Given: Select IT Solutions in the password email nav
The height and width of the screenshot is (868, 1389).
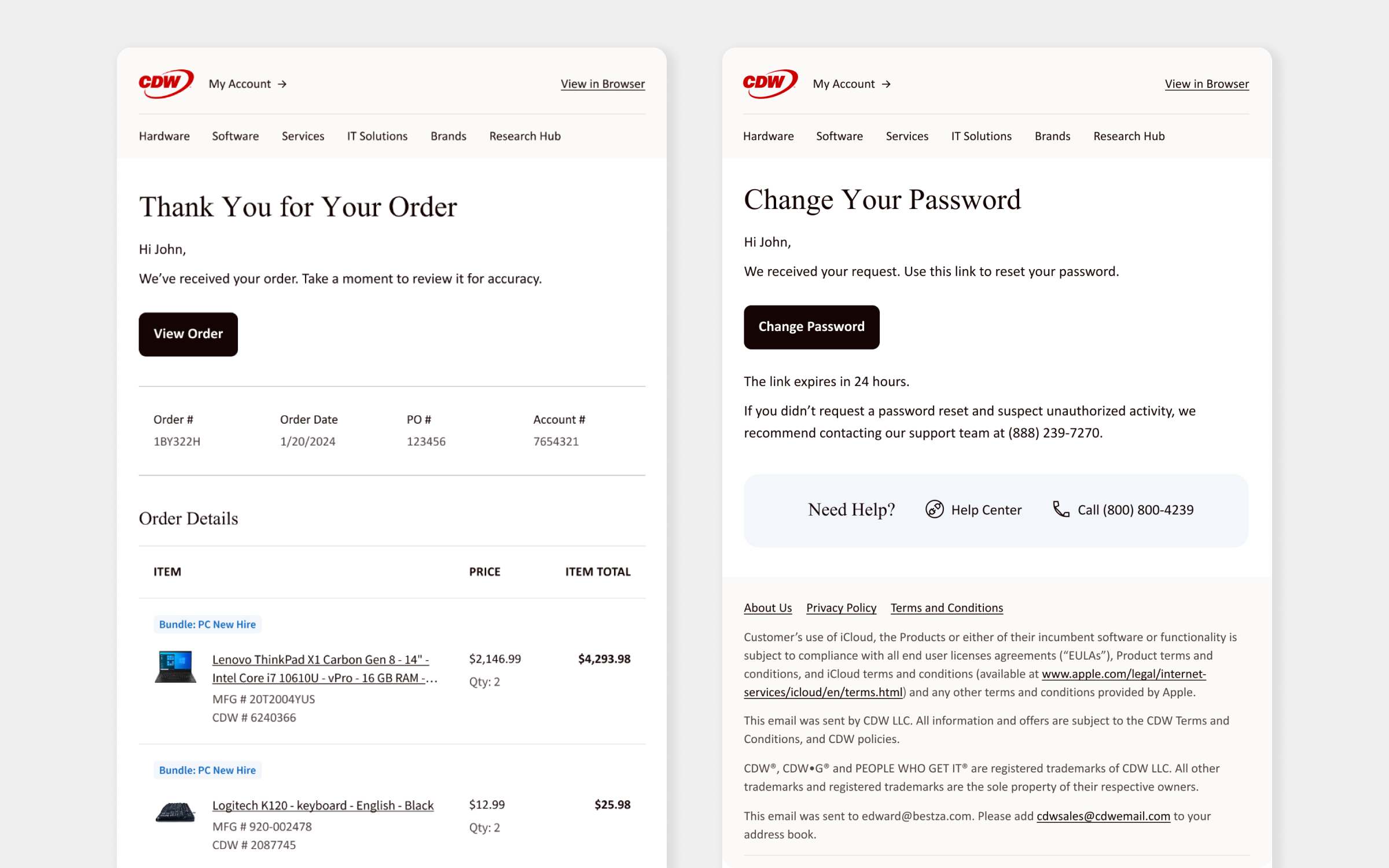Looking at the screenshot, I should (982, 136).
